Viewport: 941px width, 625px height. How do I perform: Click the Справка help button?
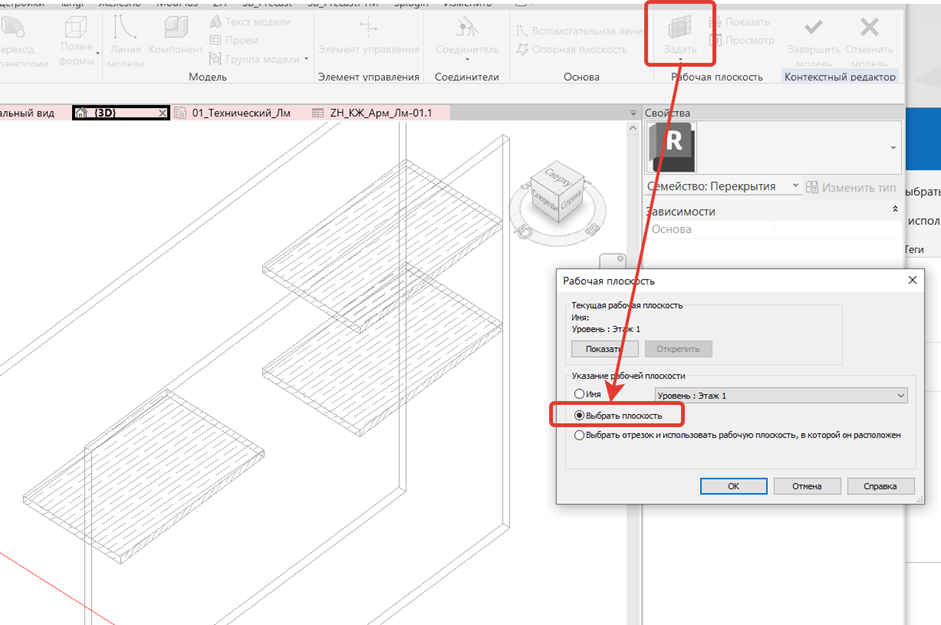tap(880, 486)
